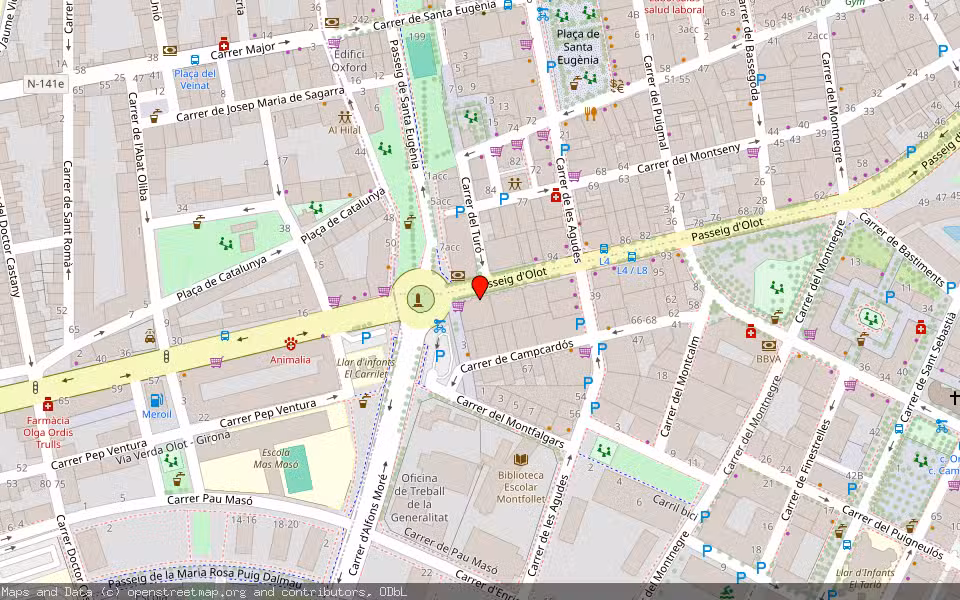Image resolution: width=960 pixels, height=600 pixels.
Task: Click the bank icon next to Carrer del Turó roundabout exit
Action: [457, 276]
